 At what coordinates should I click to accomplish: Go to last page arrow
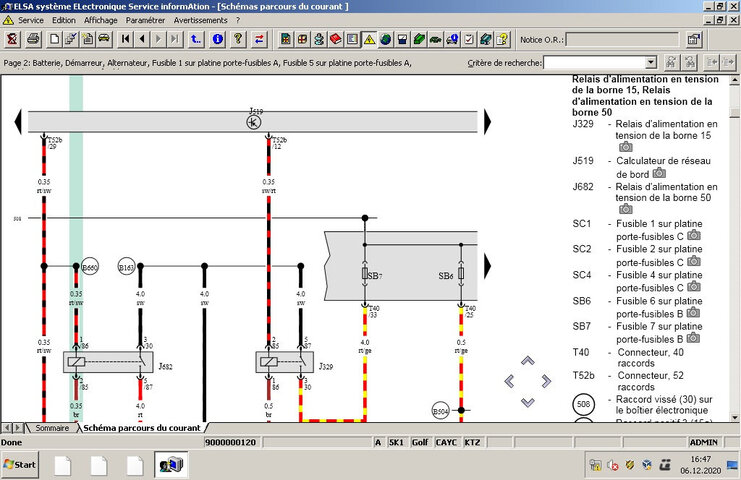click(x=175, y=39)
